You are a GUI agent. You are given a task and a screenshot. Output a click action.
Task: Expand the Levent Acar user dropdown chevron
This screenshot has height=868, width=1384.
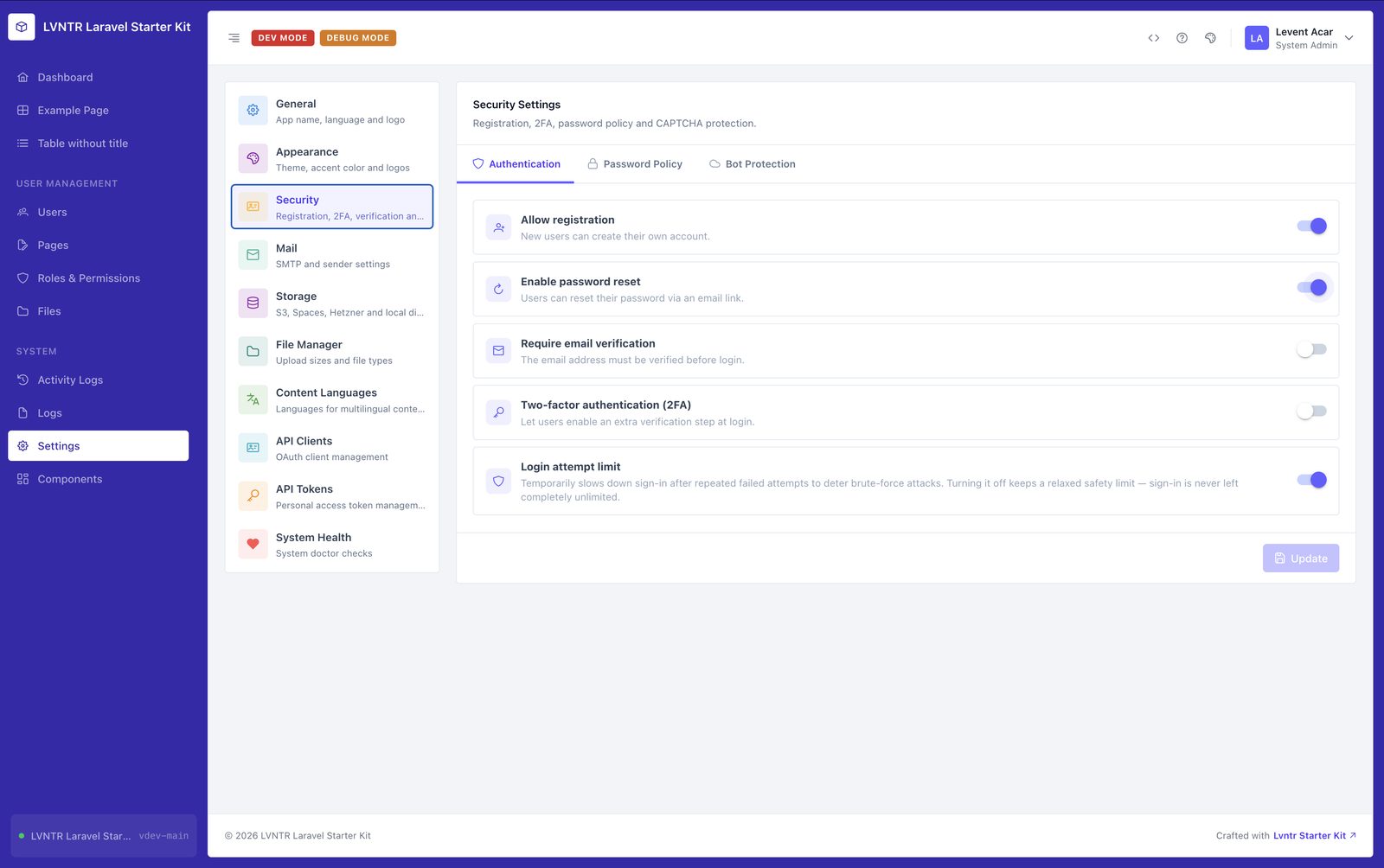(x=1349, y=38)
